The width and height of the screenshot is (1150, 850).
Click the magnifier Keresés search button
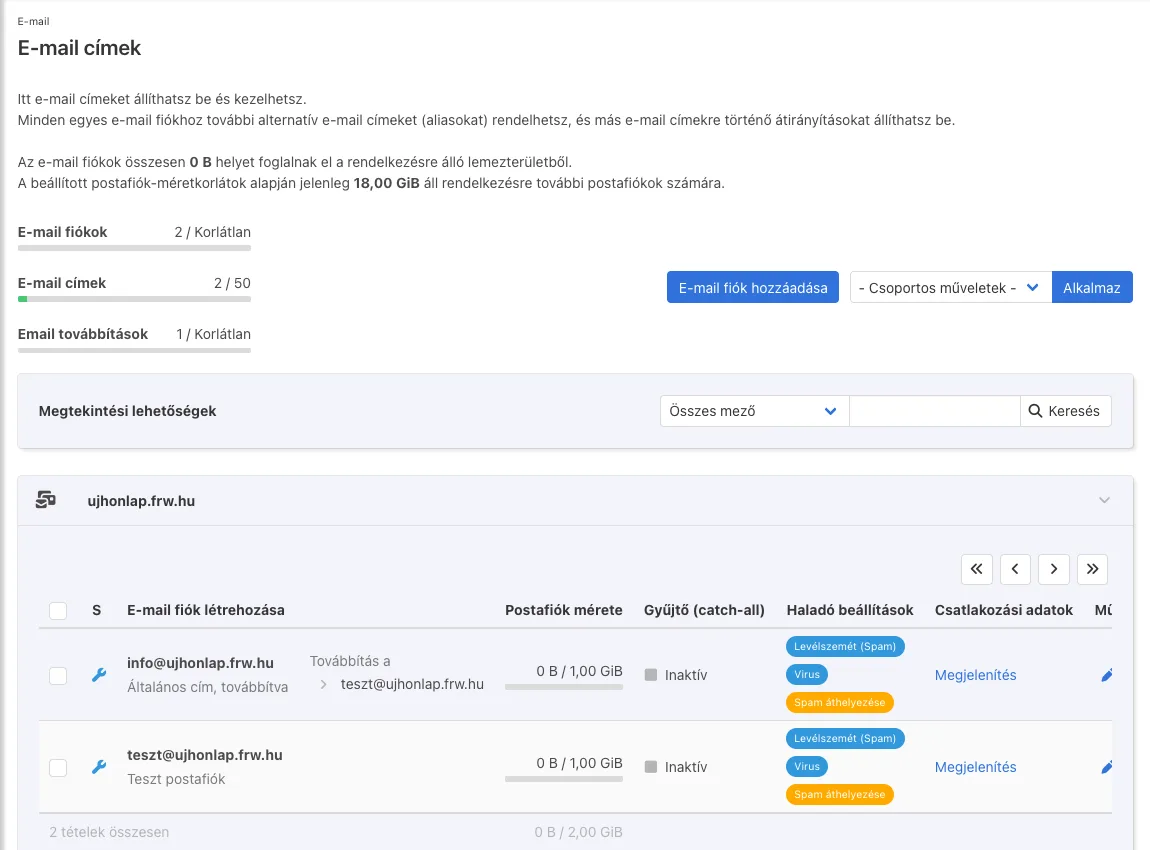(1066, 411)
